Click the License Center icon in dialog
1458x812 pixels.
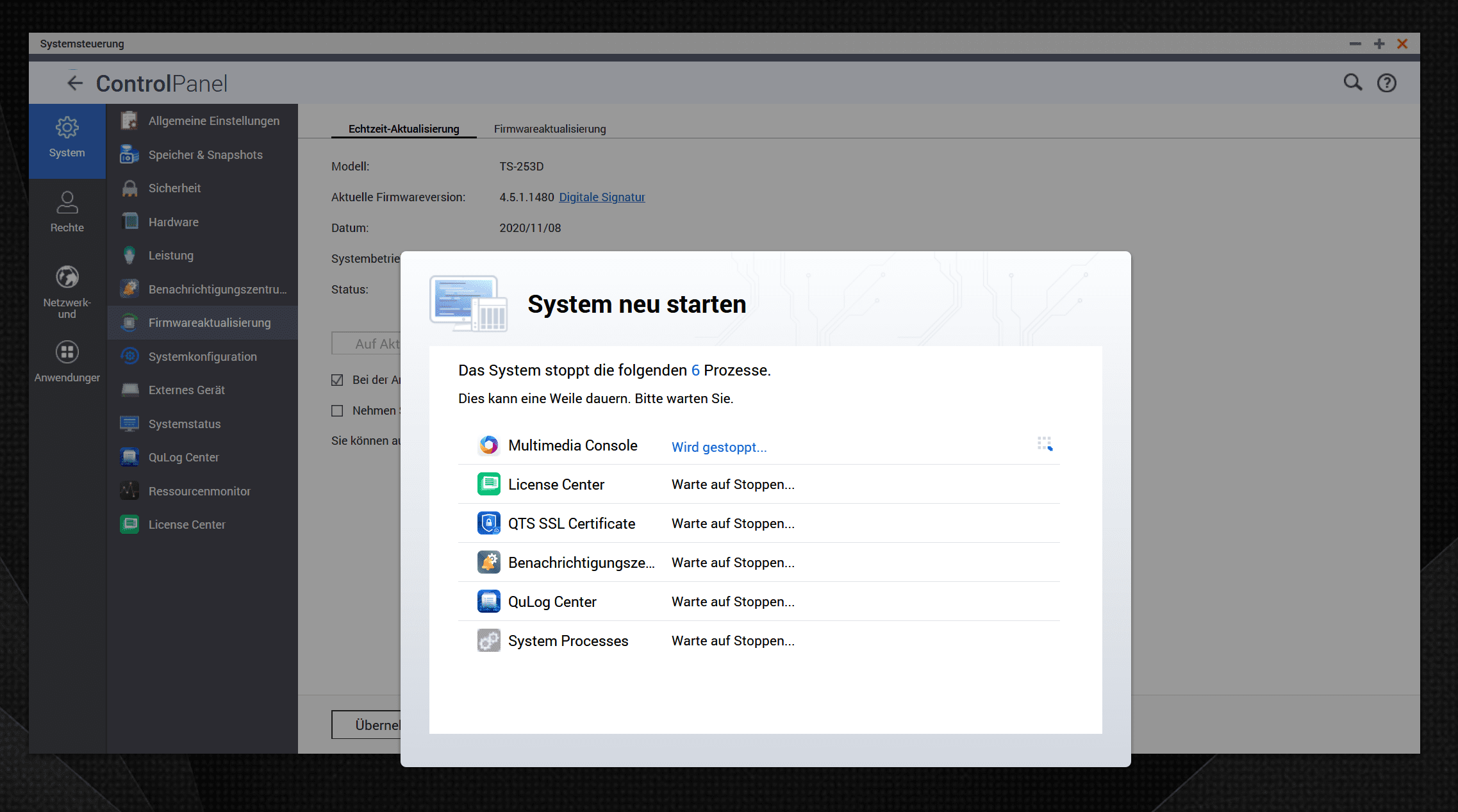[488, 484]
